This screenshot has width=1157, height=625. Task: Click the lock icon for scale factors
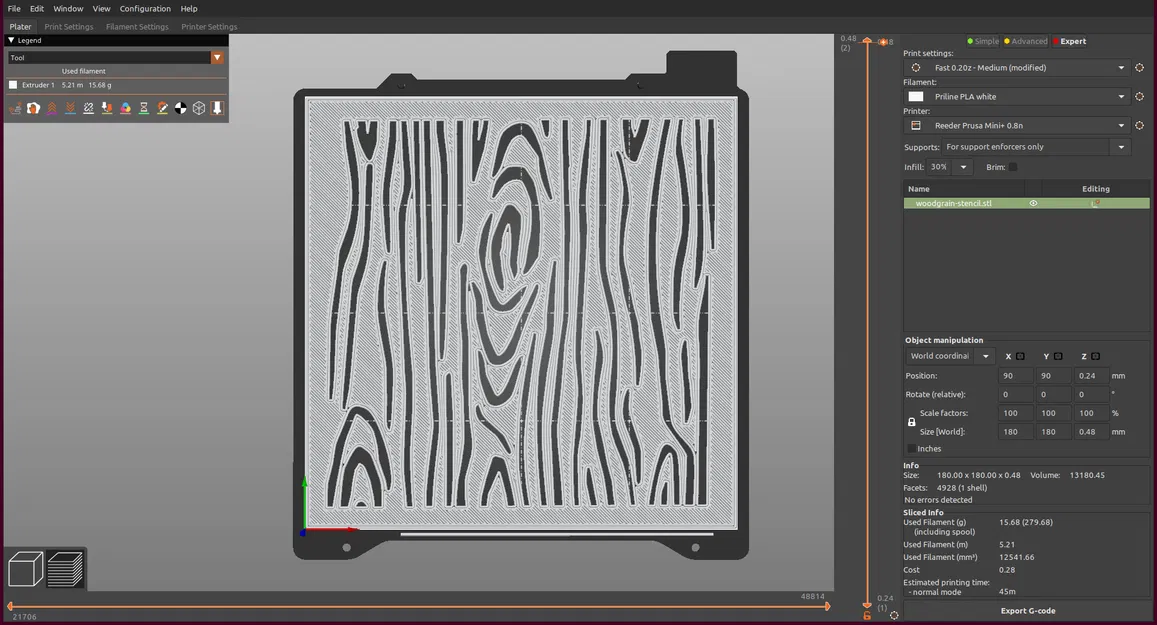[911, 422]
